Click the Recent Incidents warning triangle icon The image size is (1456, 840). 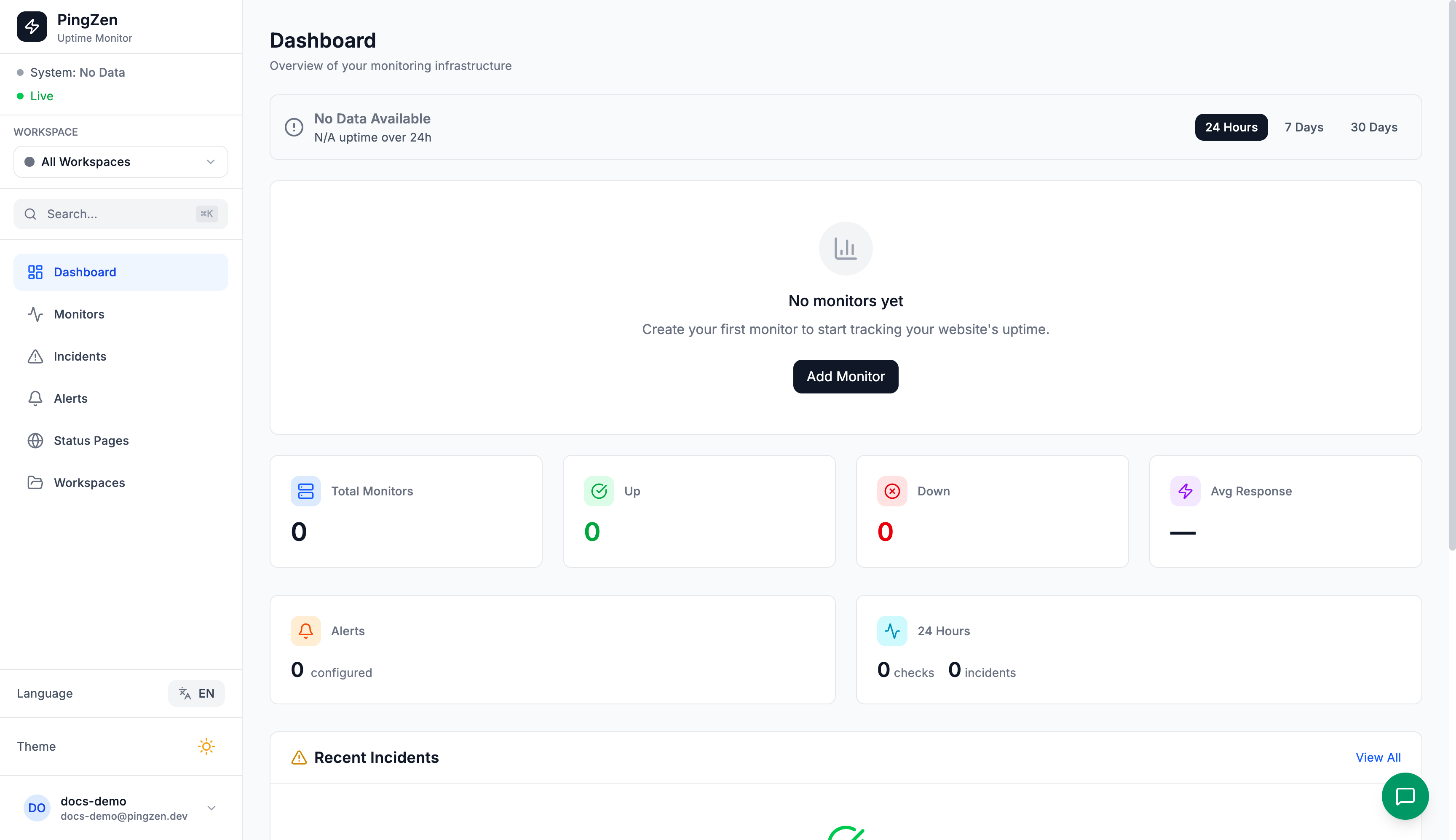point(299,757)
